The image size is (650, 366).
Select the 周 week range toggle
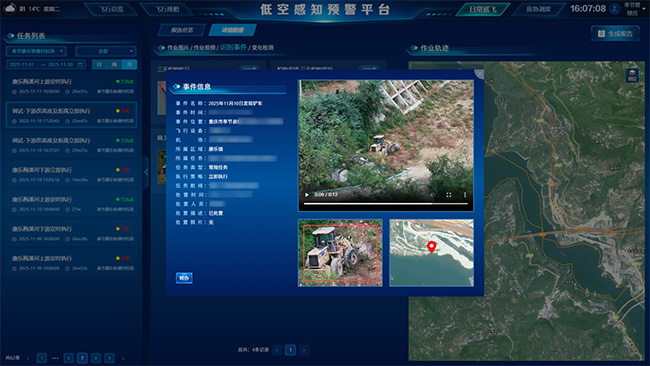[114, 65]
